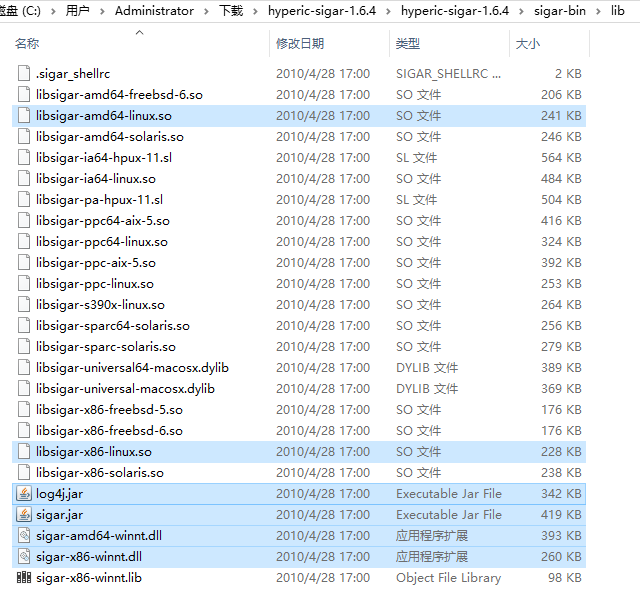Select the file name sigar.jar
This screenshot has height=599, width=640.
(60, 515)
